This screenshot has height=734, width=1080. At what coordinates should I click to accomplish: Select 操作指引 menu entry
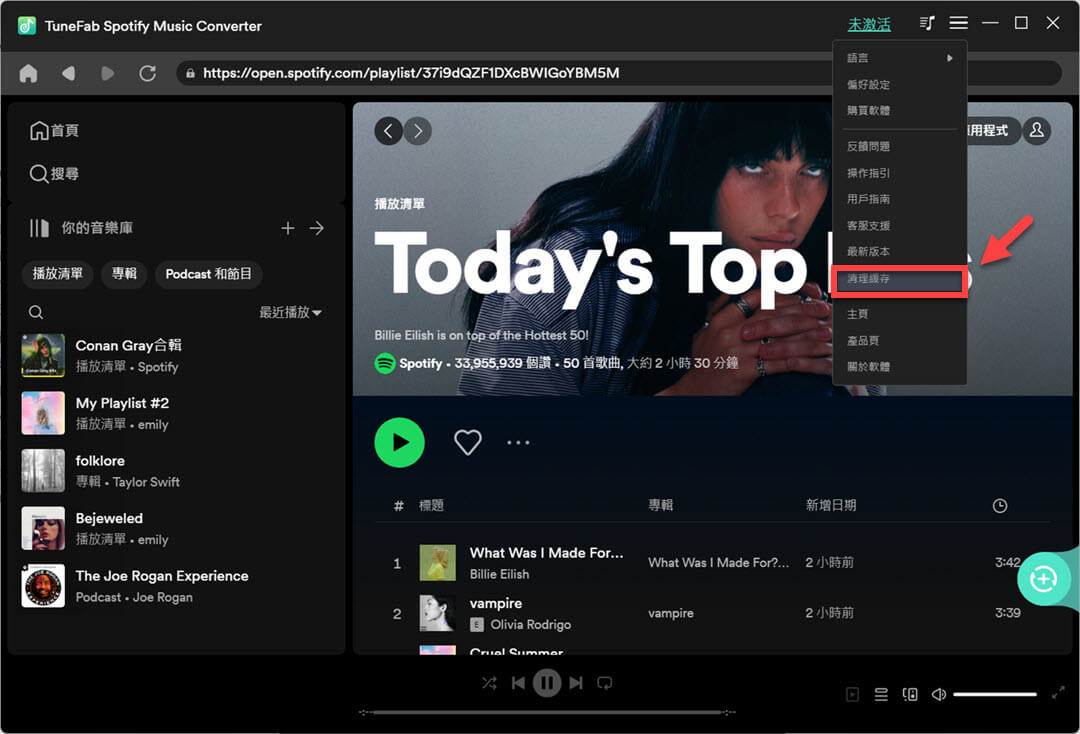[900, 173]
